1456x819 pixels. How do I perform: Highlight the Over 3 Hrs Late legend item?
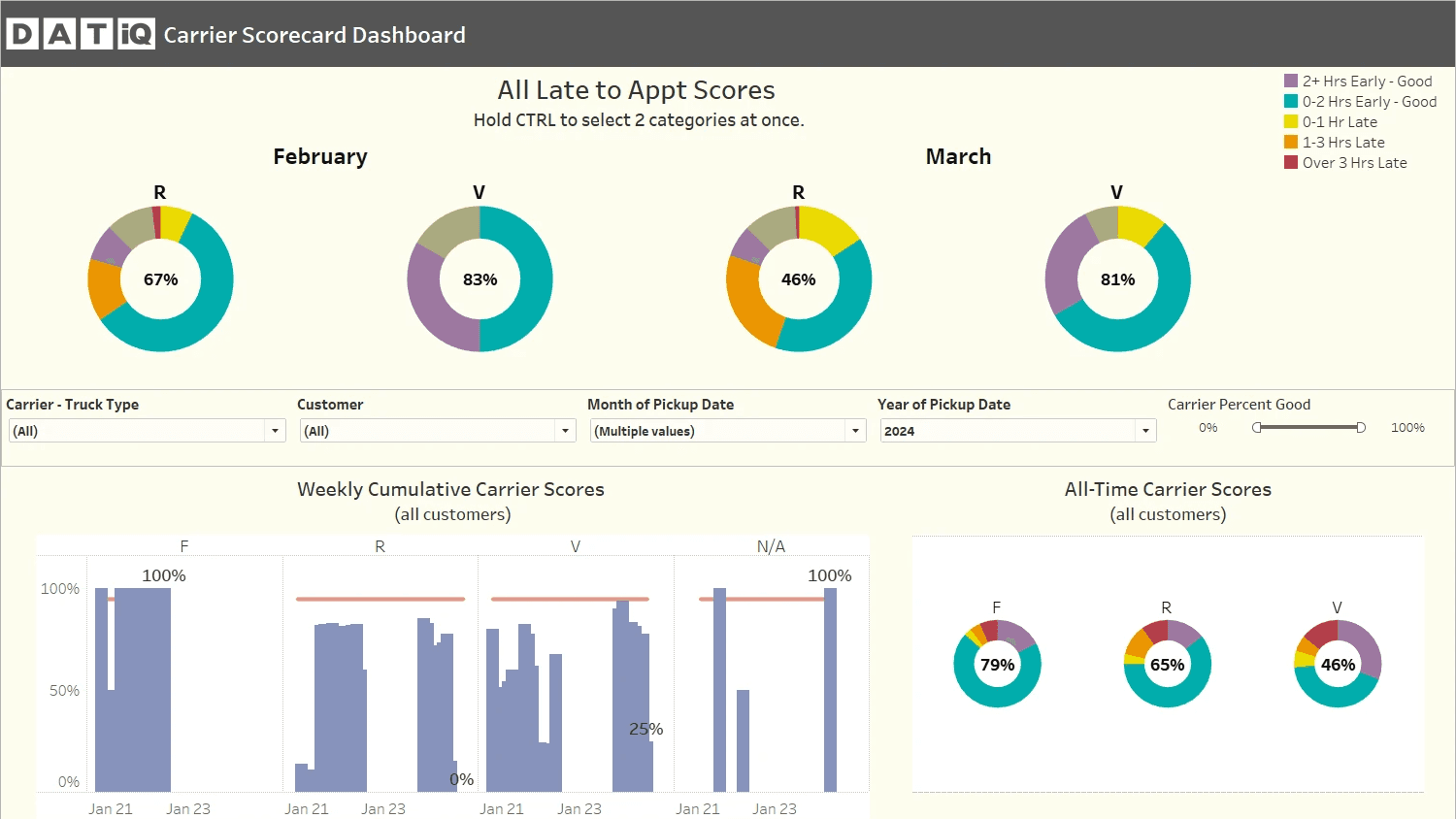coord(1345,162)
